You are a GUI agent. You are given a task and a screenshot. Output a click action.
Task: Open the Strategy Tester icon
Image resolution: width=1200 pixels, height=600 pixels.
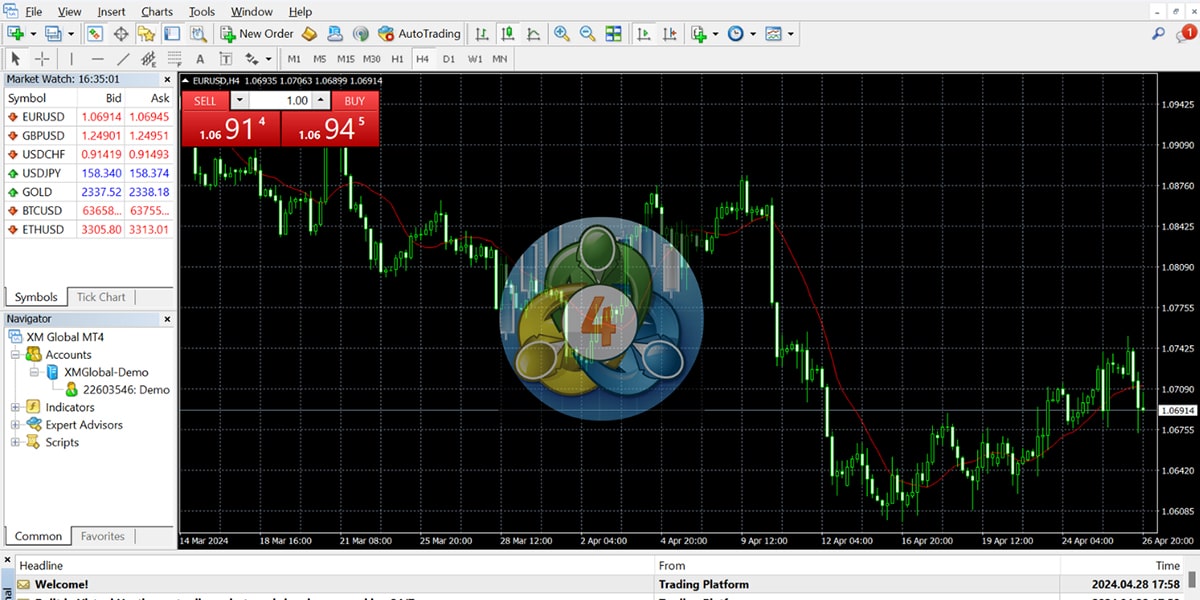(198, 33)
